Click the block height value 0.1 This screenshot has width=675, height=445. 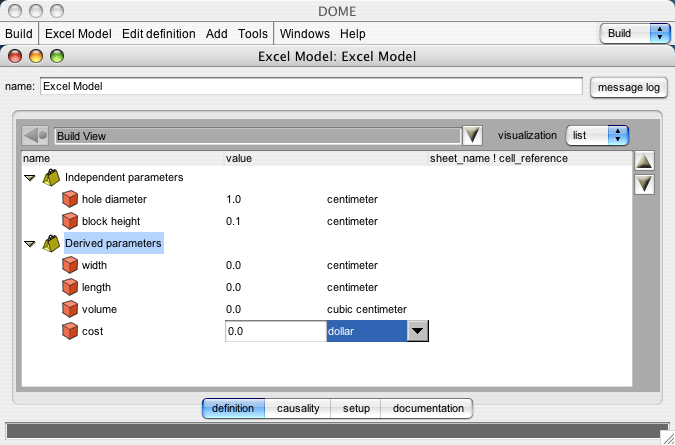click(x=233, y=221)
